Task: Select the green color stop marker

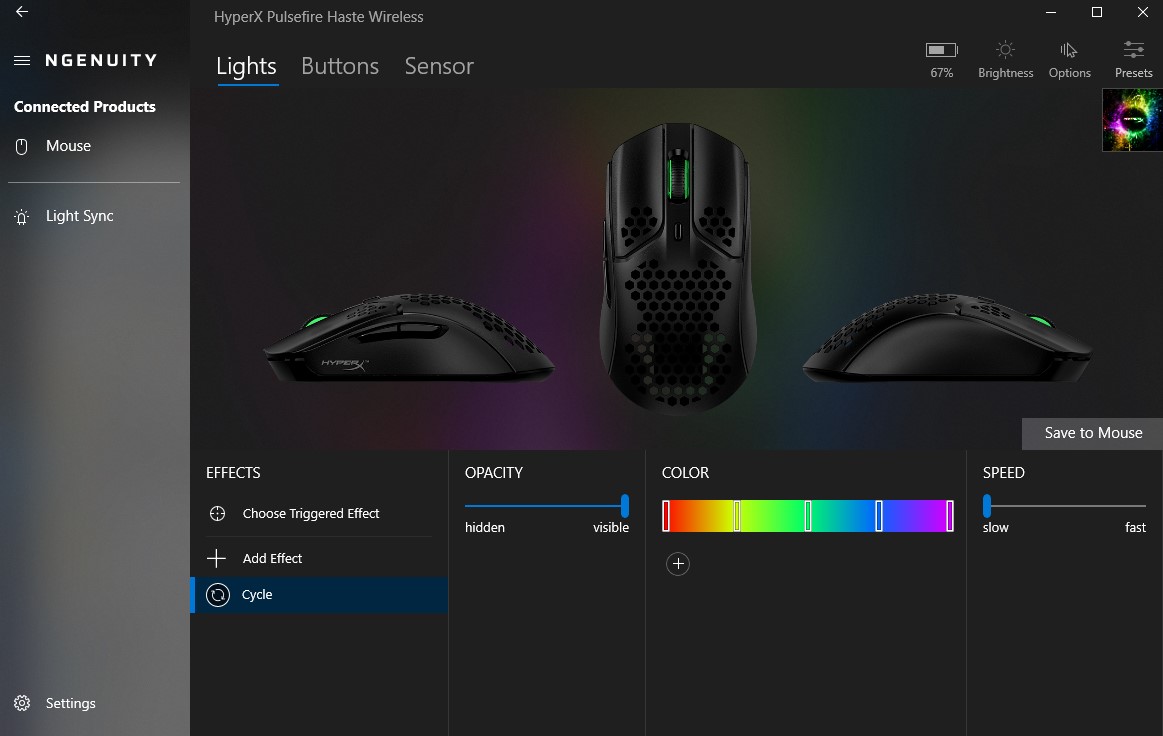Action: [808, 516]
